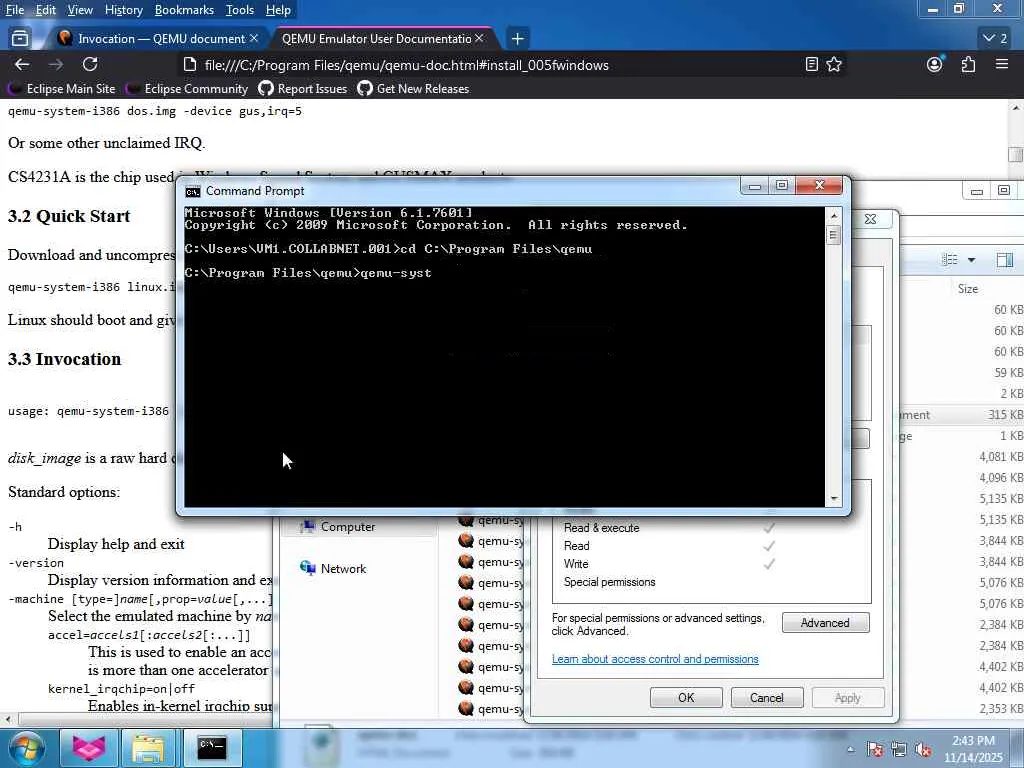Open Eclipse Community bookmark
The height and width of the screenshot is (768, 1024).
(x=187, y=89)
